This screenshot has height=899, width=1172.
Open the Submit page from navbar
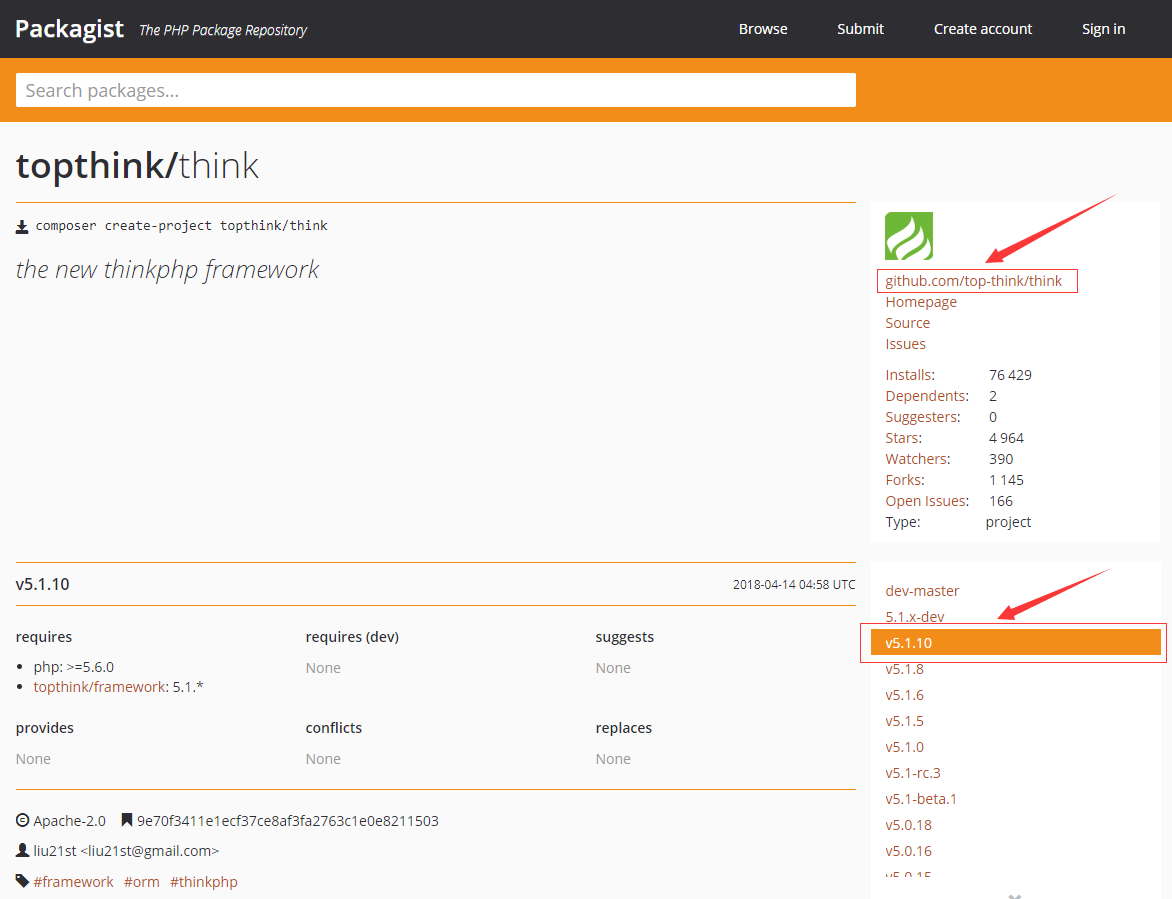pyautogui.click(x=860, y=29)
